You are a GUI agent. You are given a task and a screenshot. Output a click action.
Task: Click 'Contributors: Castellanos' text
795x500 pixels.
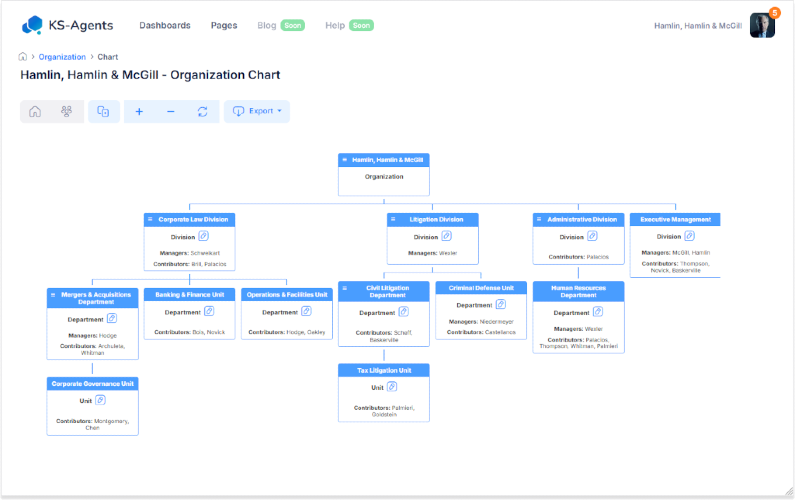pos(481,332)
